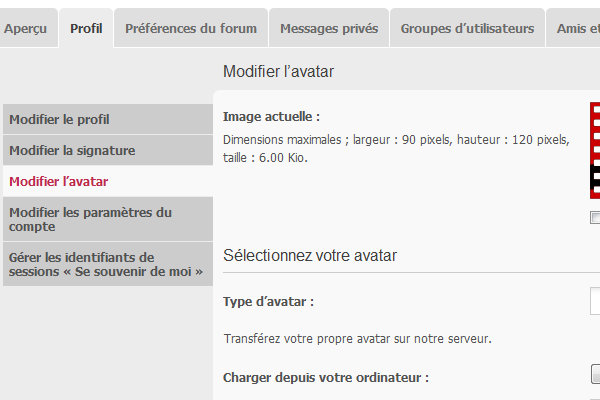
Task: Click the Sélectionnez votre avatar heading
Action: 310,256
